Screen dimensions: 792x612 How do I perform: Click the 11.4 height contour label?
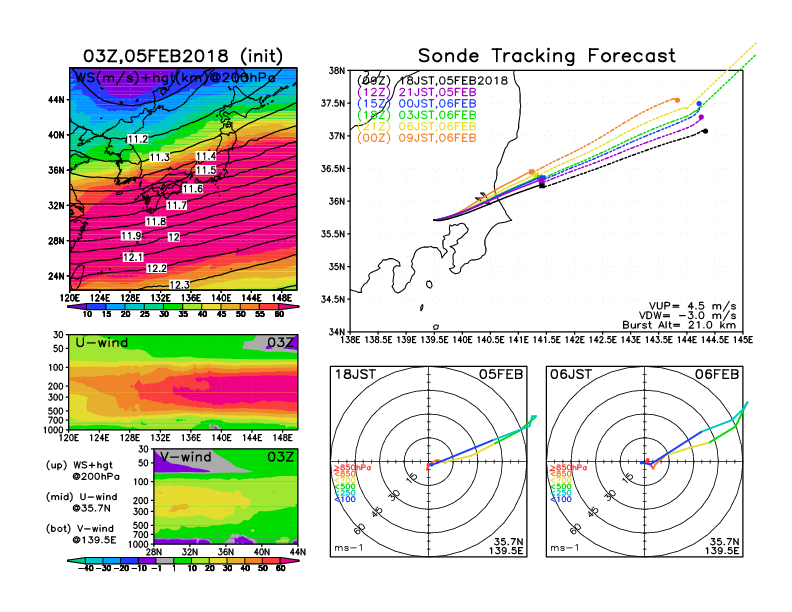point(206,157)
